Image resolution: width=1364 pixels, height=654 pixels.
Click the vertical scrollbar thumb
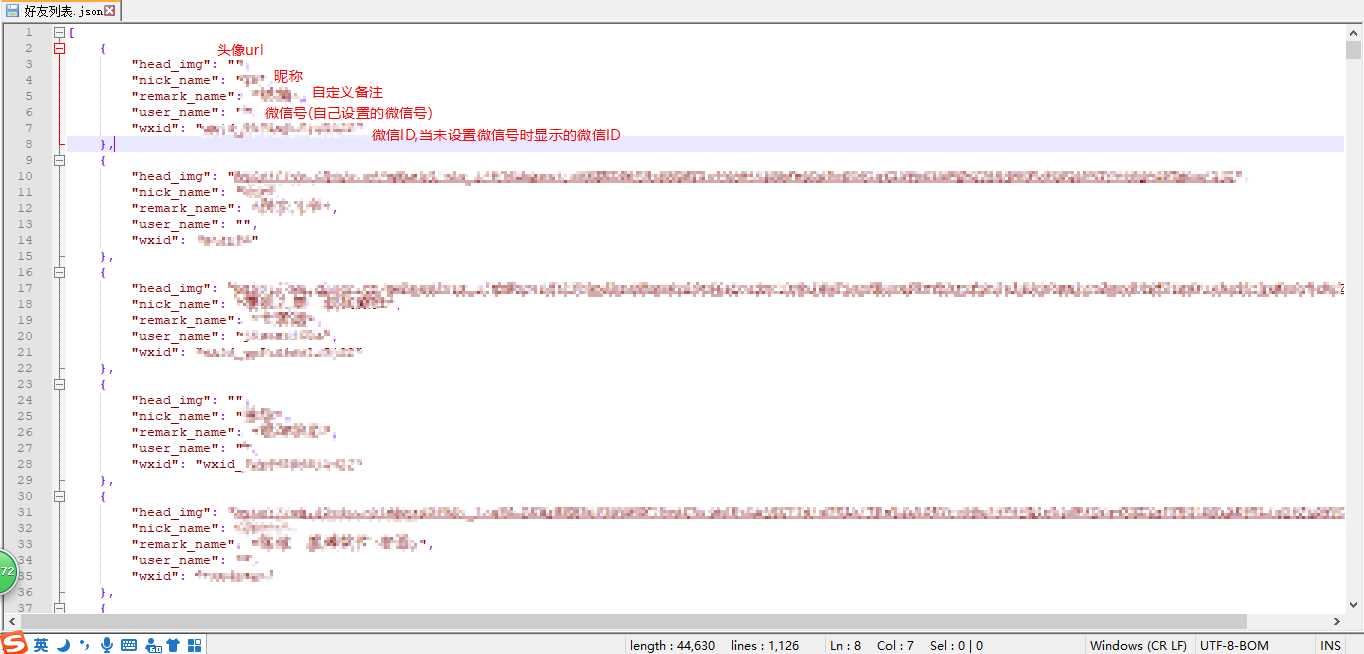(1354, 51)
